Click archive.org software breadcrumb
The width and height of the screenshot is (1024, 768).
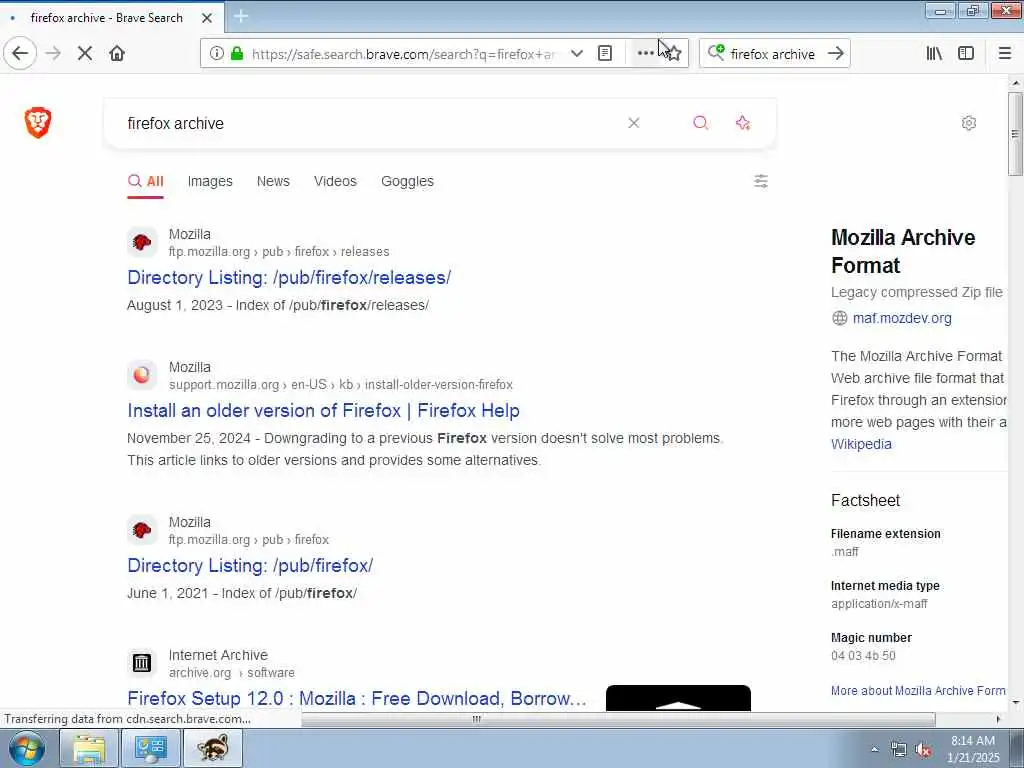point(231,673)
